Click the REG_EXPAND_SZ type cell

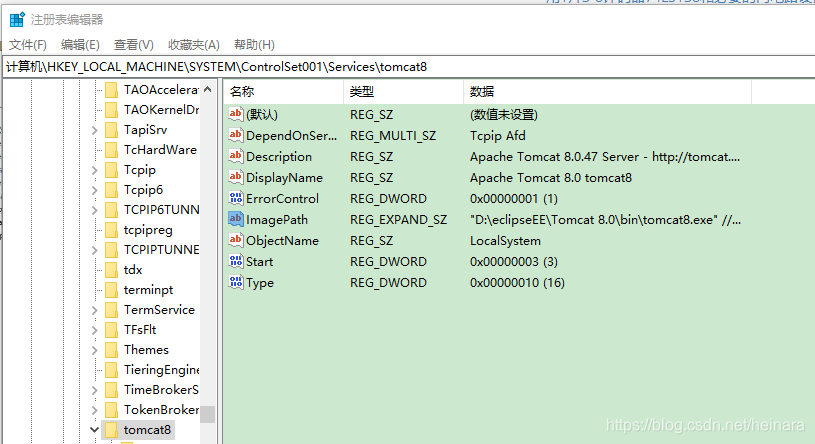point(398,220)
